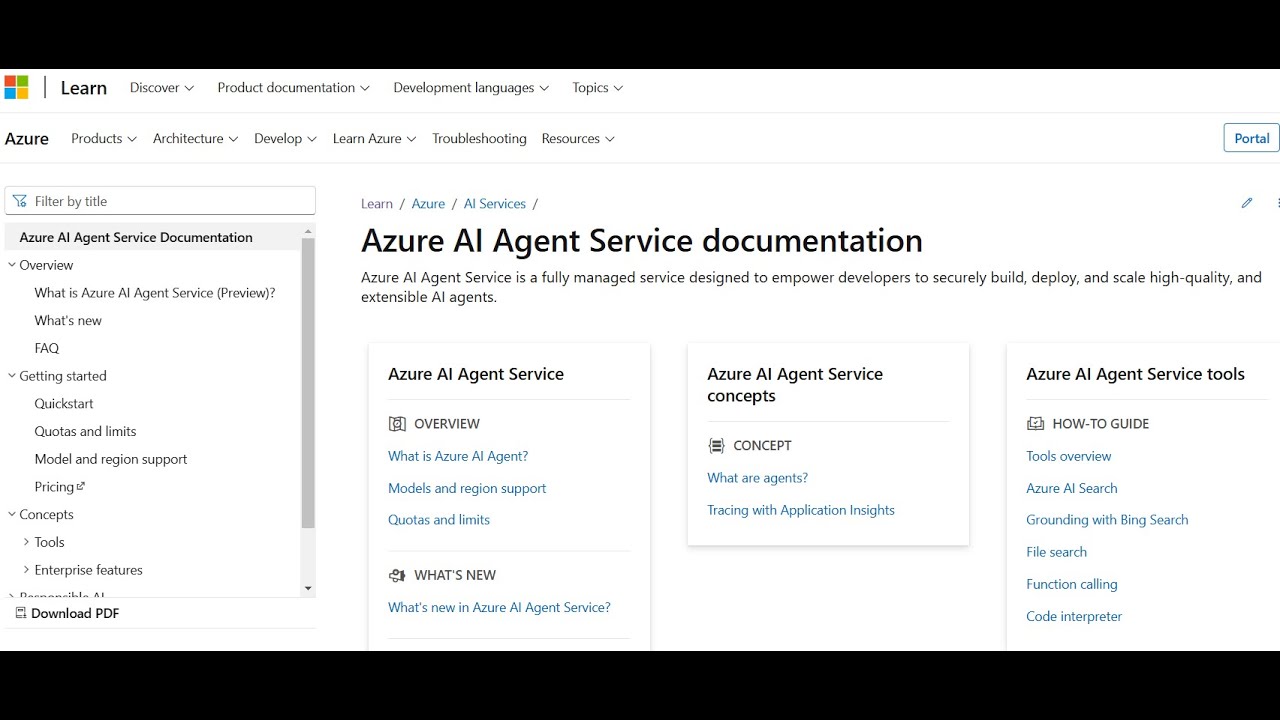Collapse the Concepts tree section
The width and height of the screenshot is (1280, 720).
click(x=12, y=515)
